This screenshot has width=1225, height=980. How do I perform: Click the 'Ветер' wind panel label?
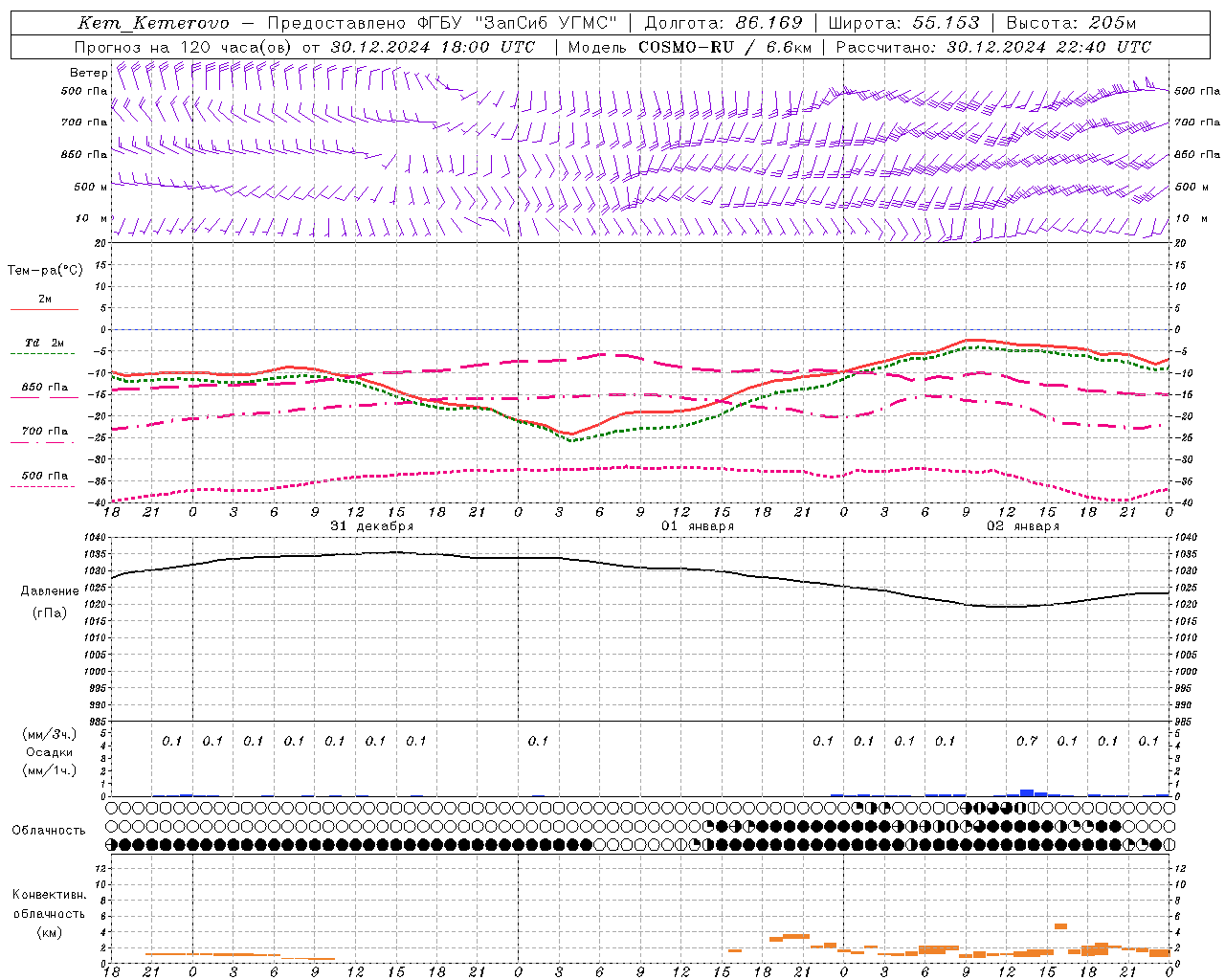click(88, 73)
